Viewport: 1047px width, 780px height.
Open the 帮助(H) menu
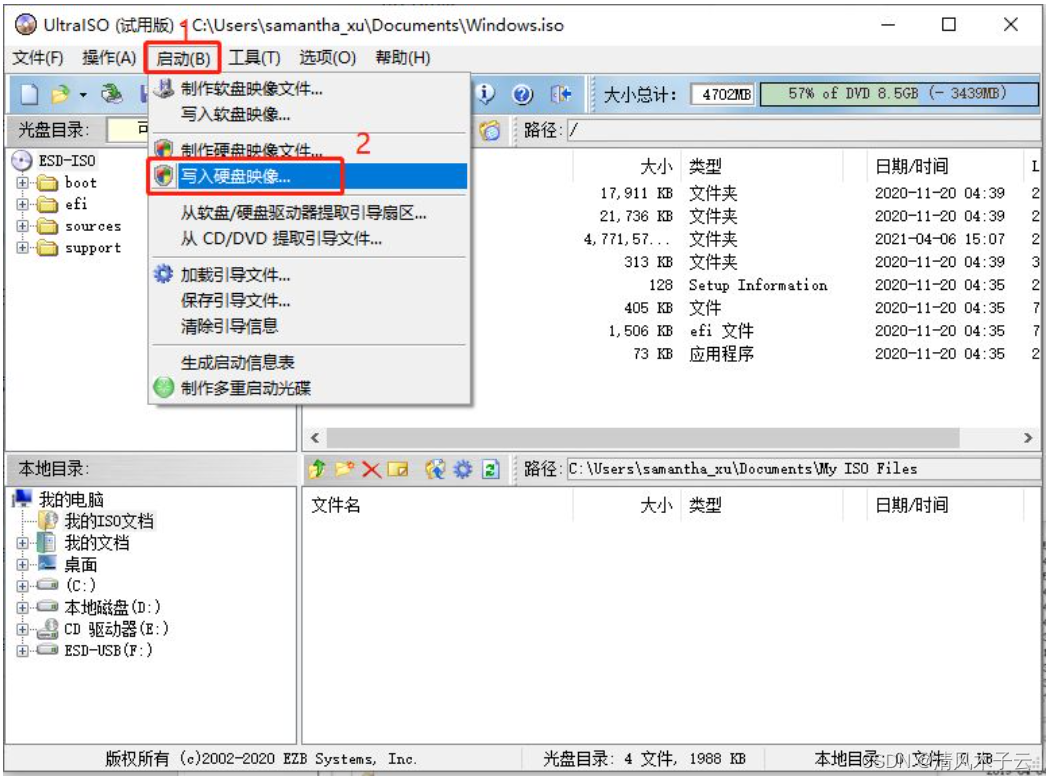[x=403, y=58]
